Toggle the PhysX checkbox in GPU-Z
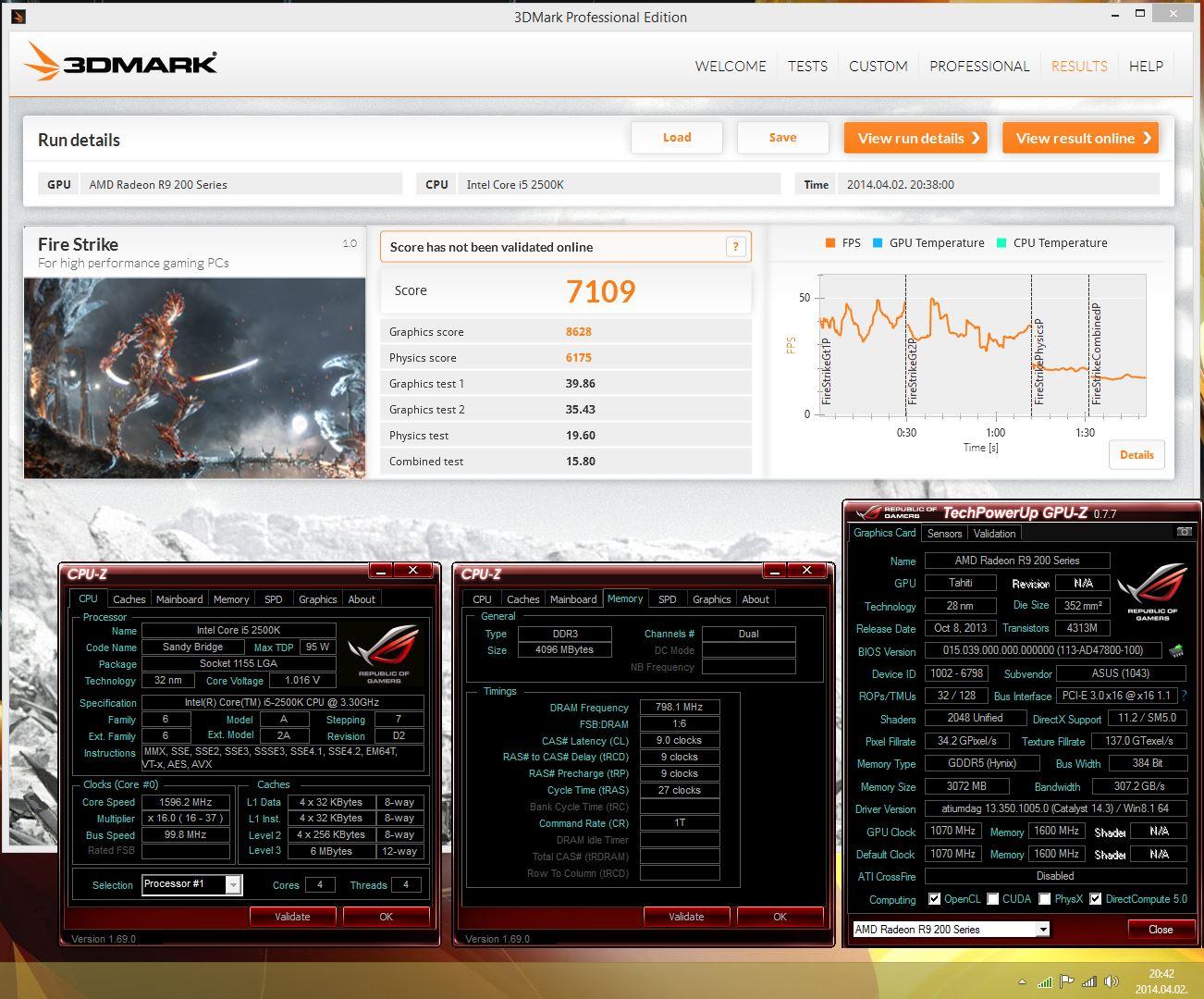1204x999 pixels. coord(1044,899)
